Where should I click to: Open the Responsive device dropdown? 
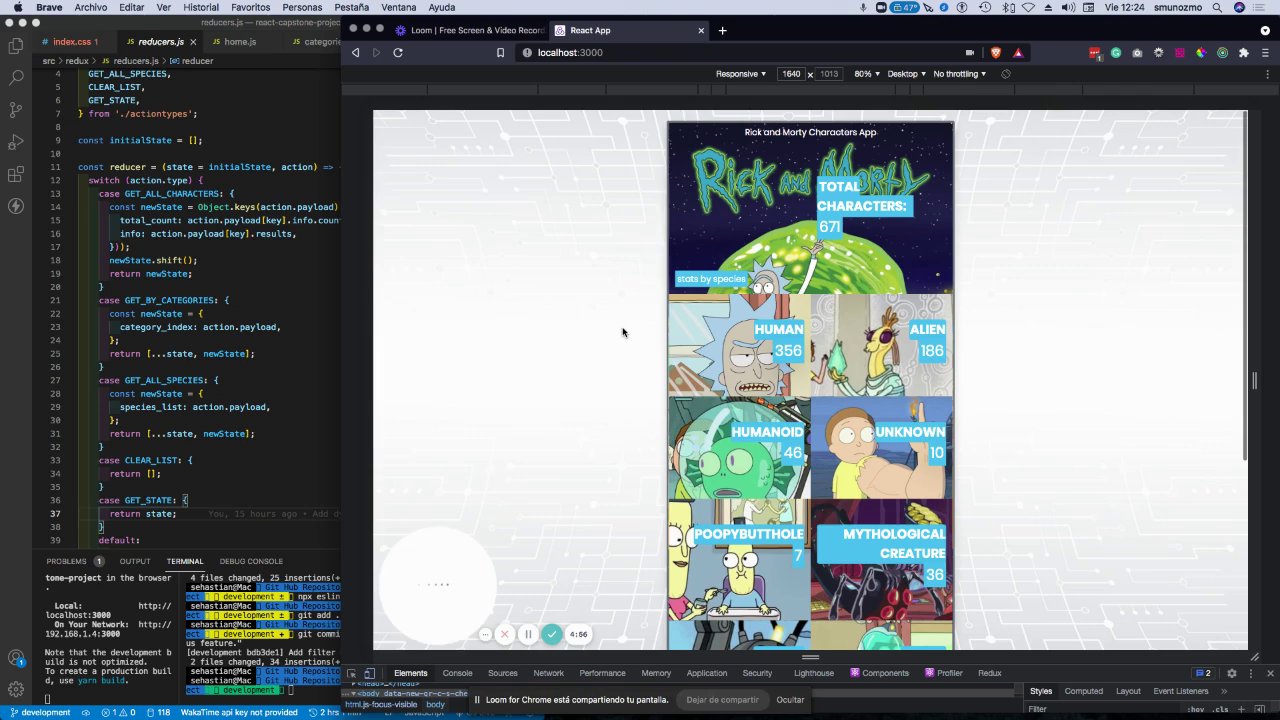pyautogui.click(x=741, y=74)
